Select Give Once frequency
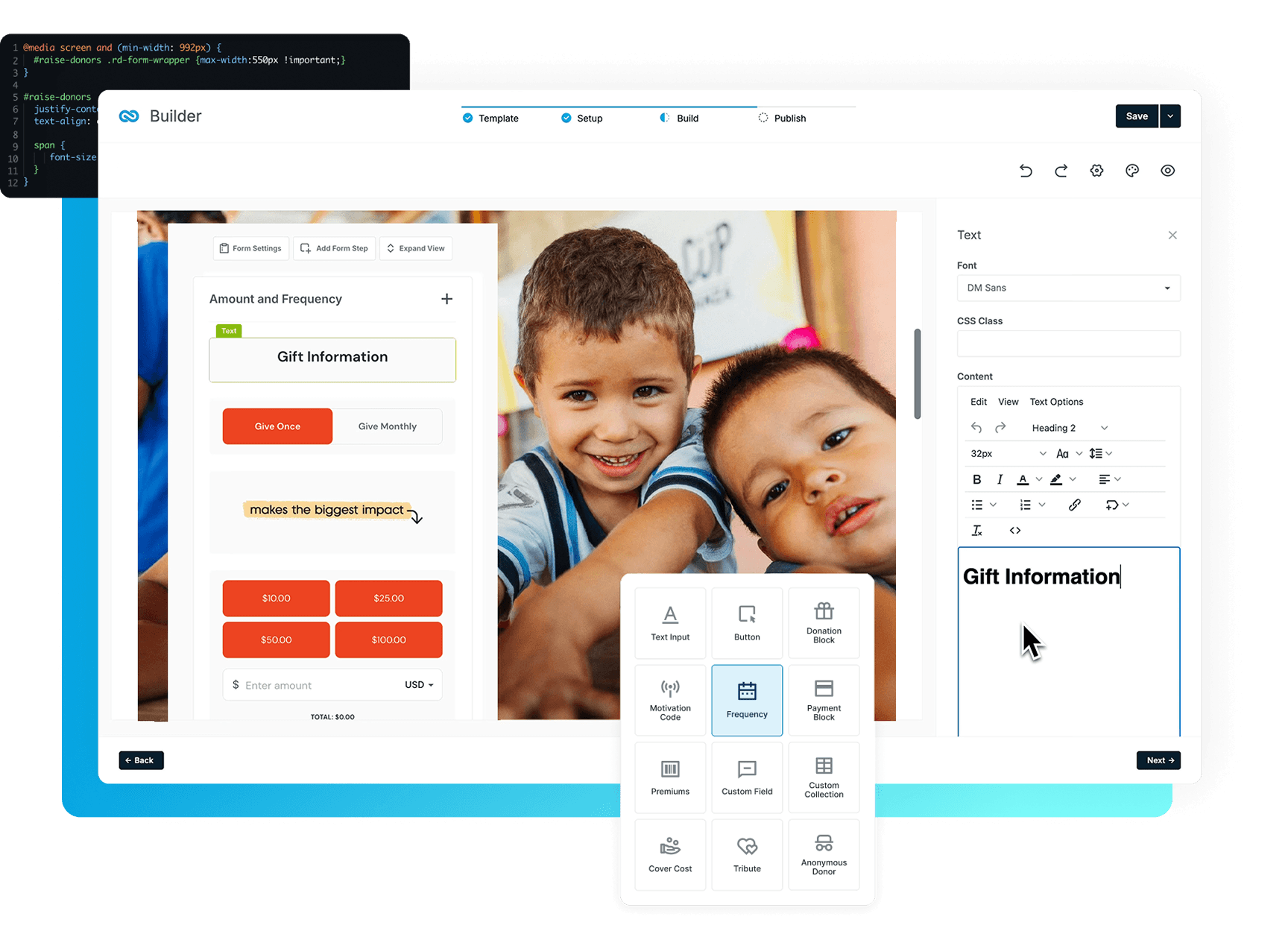1288x925 pixels. [x=277, y=426]
